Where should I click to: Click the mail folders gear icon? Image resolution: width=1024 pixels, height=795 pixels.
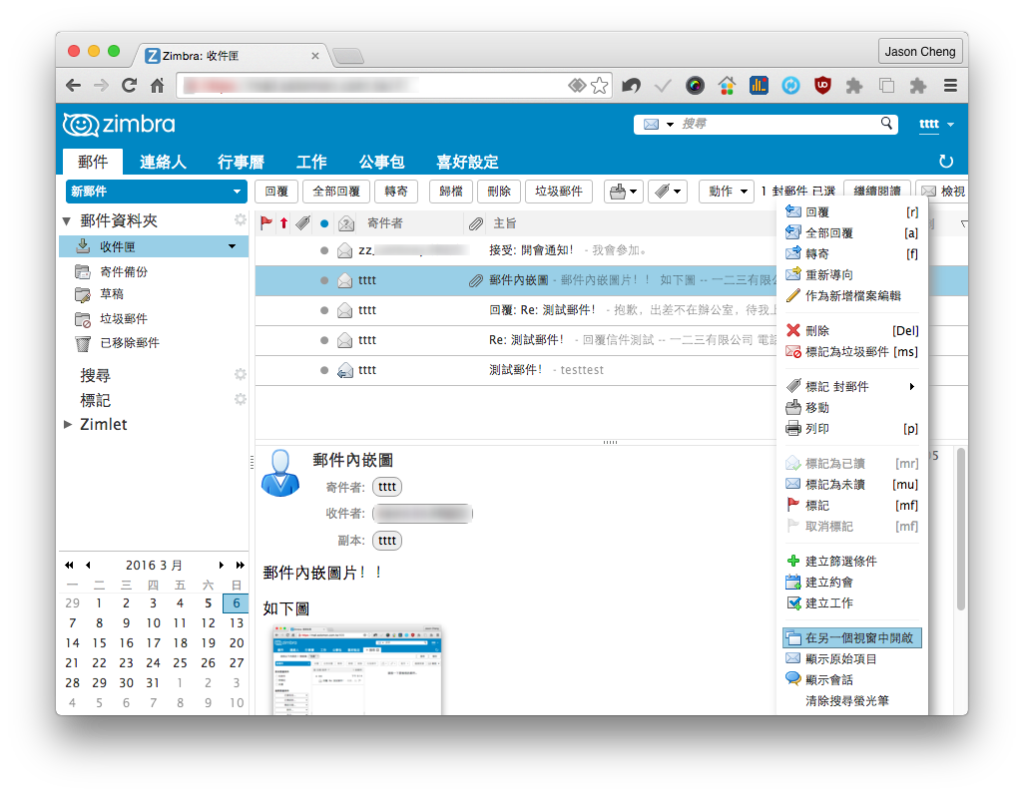[240, 220]
